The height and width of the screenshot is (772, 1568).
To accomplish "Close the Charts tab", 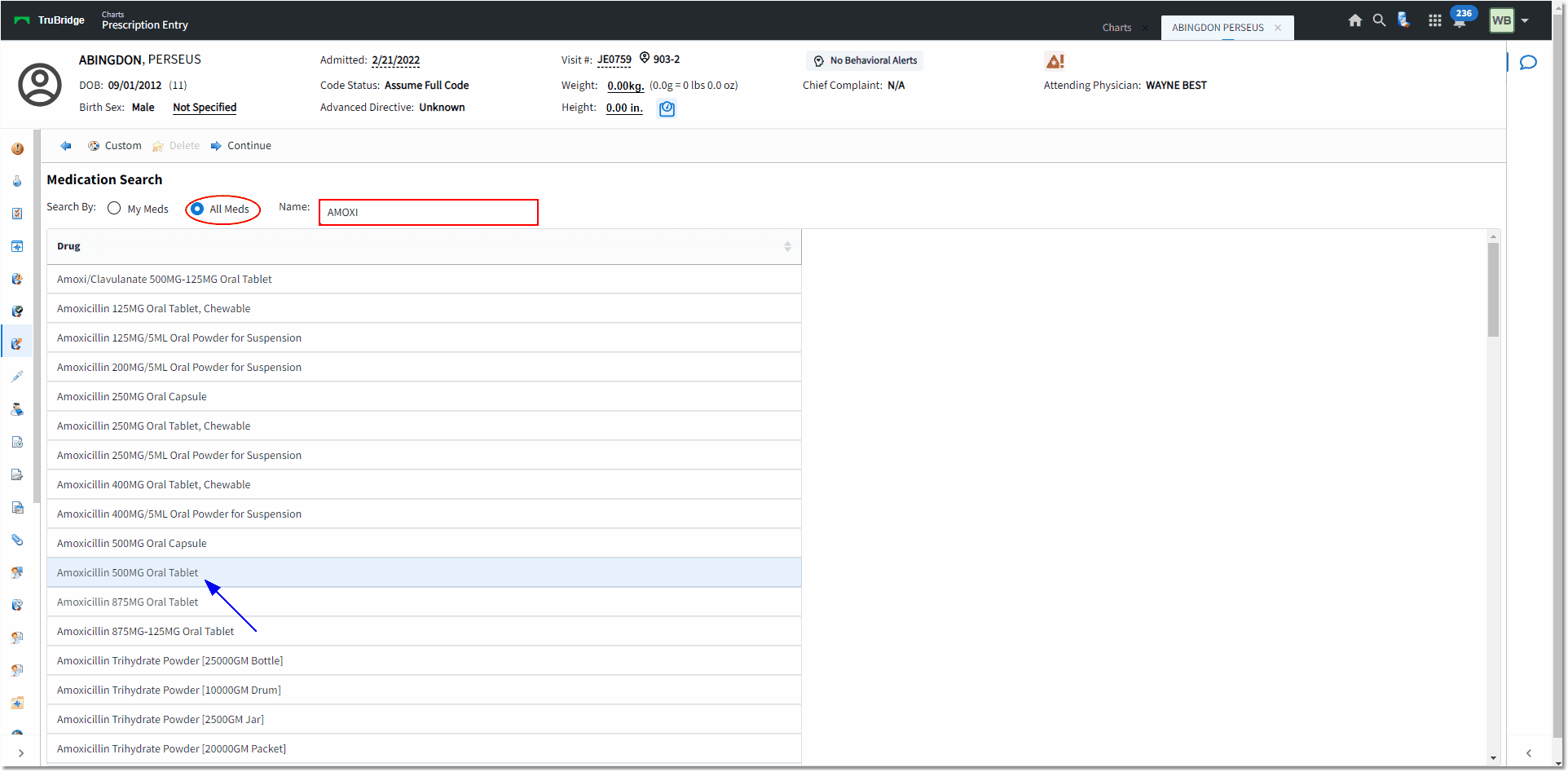I will 1144,28.
